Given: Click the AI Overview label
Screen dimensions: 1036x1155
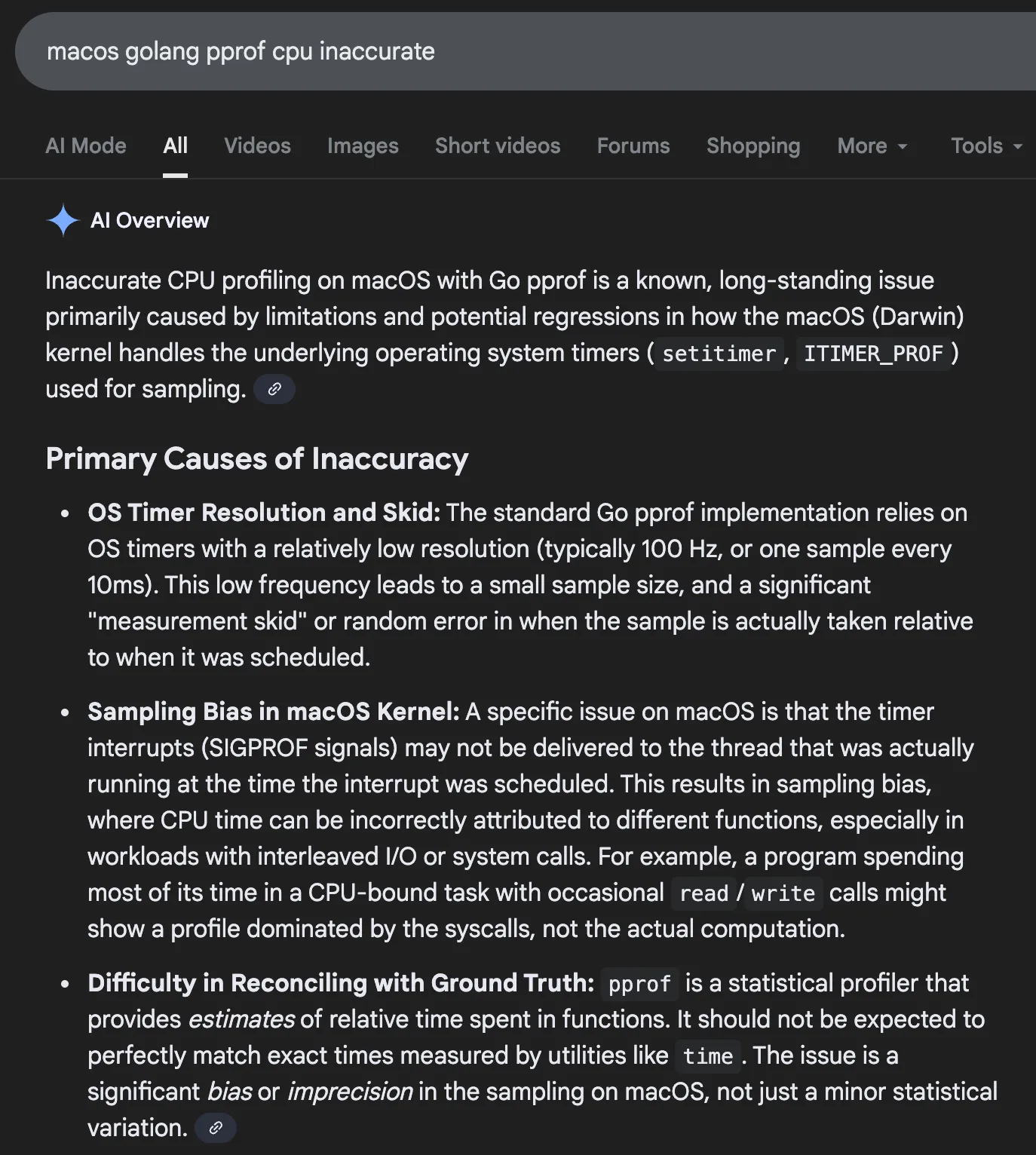Looking at the screenshot, I should [x=150, y=220].
